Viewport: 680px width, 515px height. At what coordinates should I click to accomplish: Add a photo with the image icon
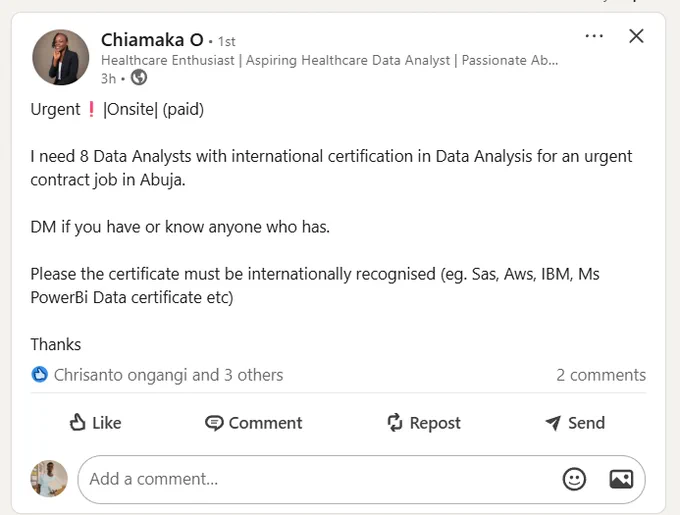coord(621,479)
